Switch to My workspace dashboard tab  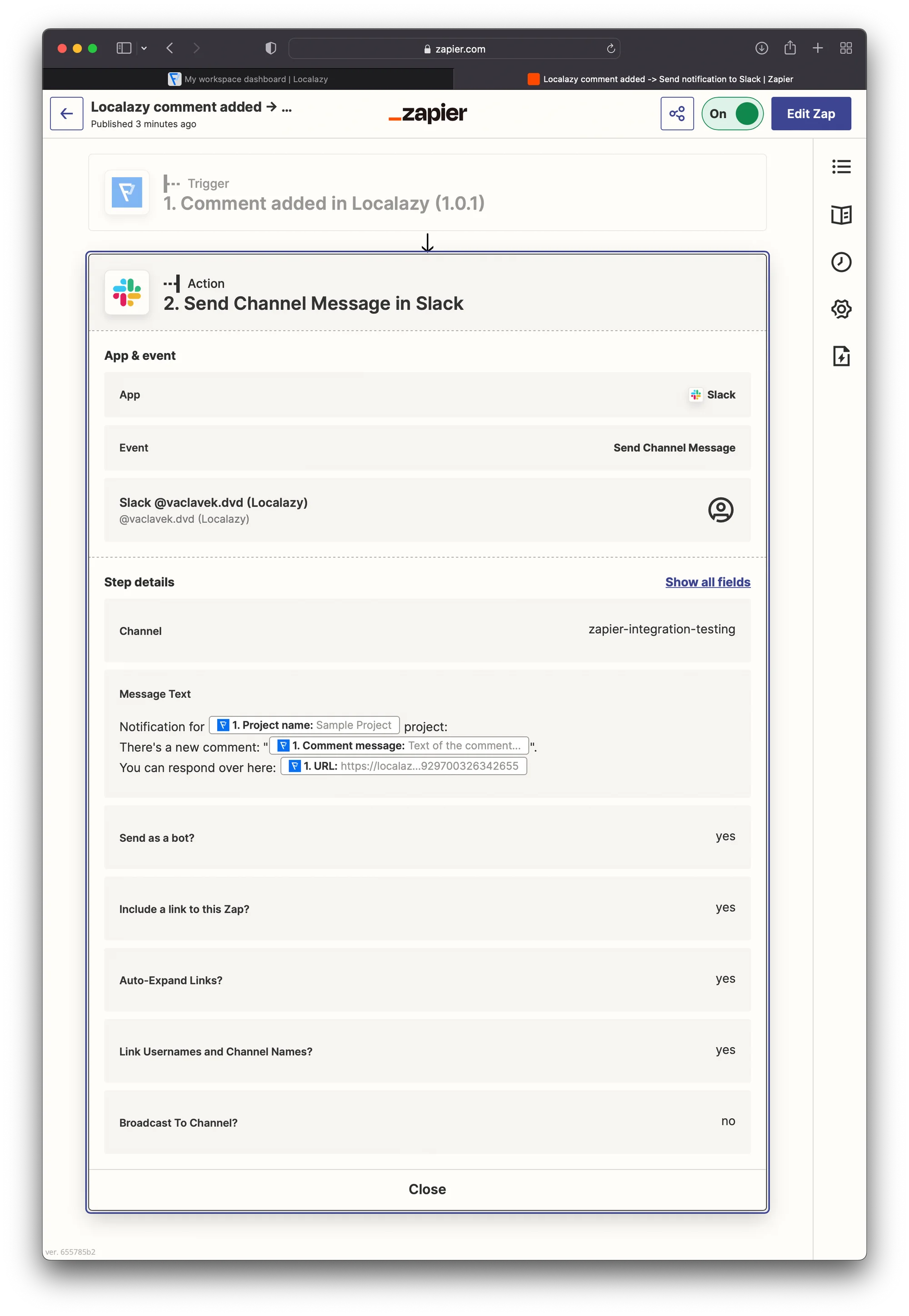(248, 79)
